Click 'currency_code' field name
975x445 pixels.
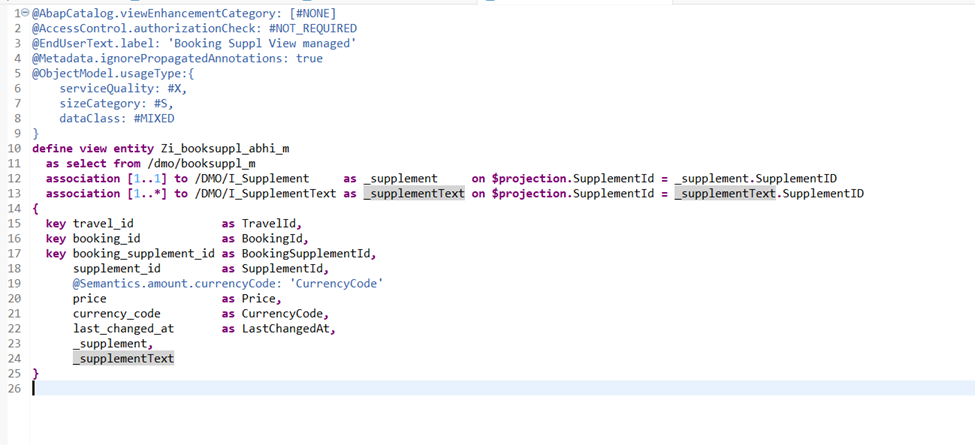point(116,314)
